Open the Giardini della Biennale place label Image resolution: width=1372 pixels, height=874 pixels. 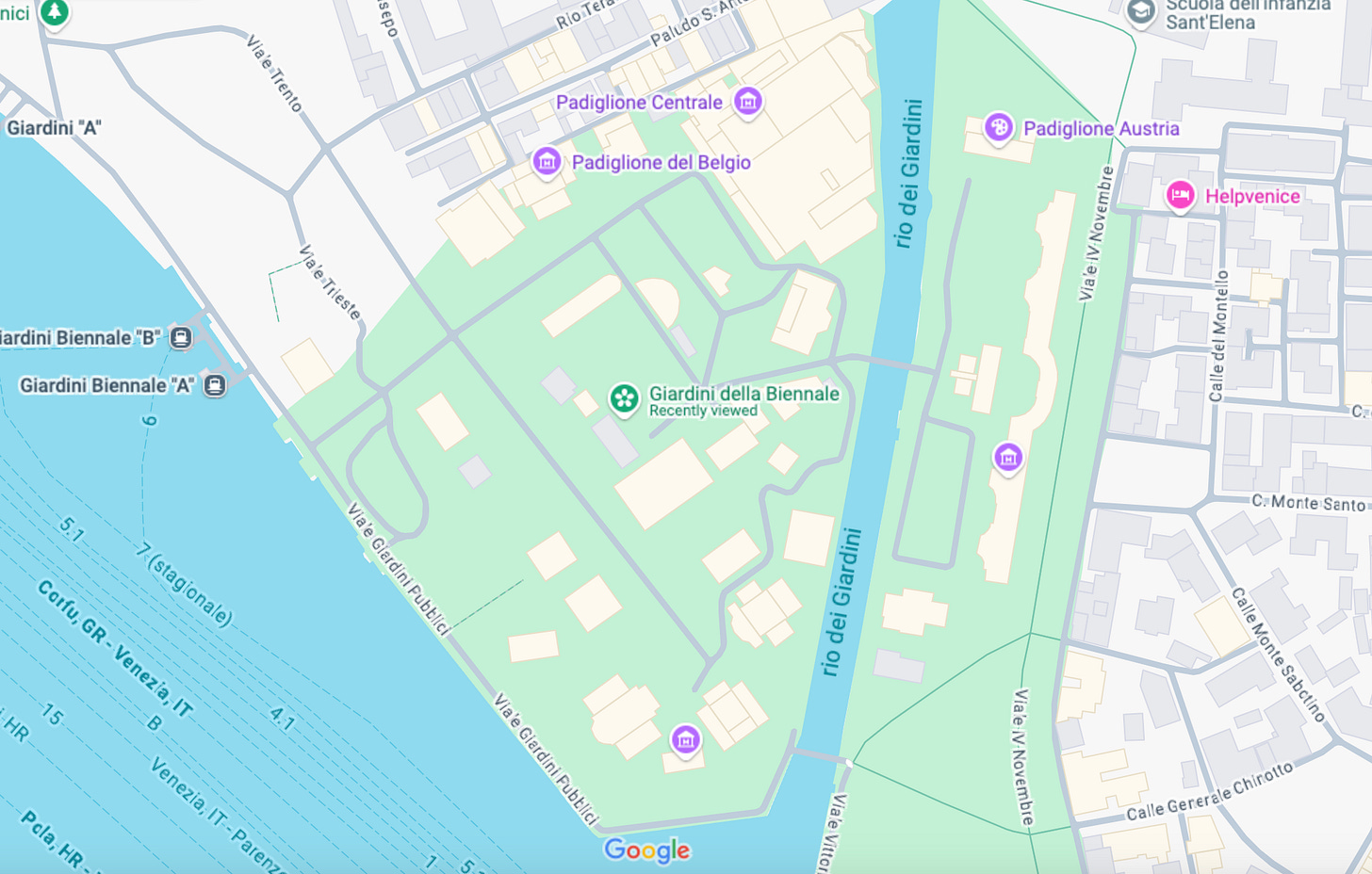pos(744,394)
